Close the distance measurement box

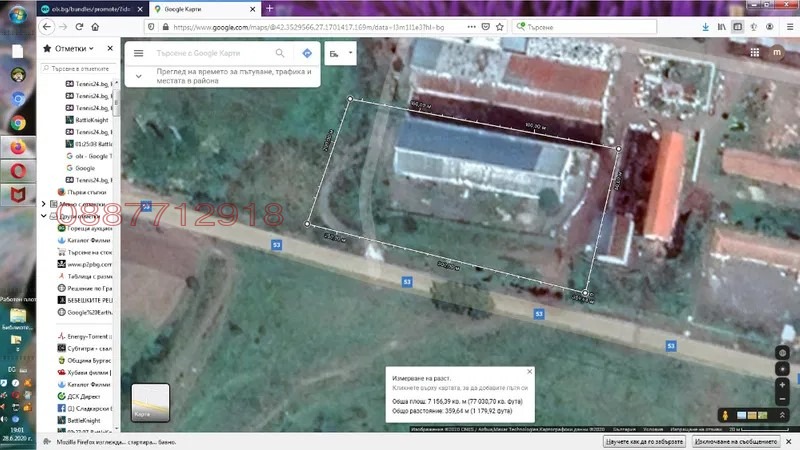[x=530, y=371]
